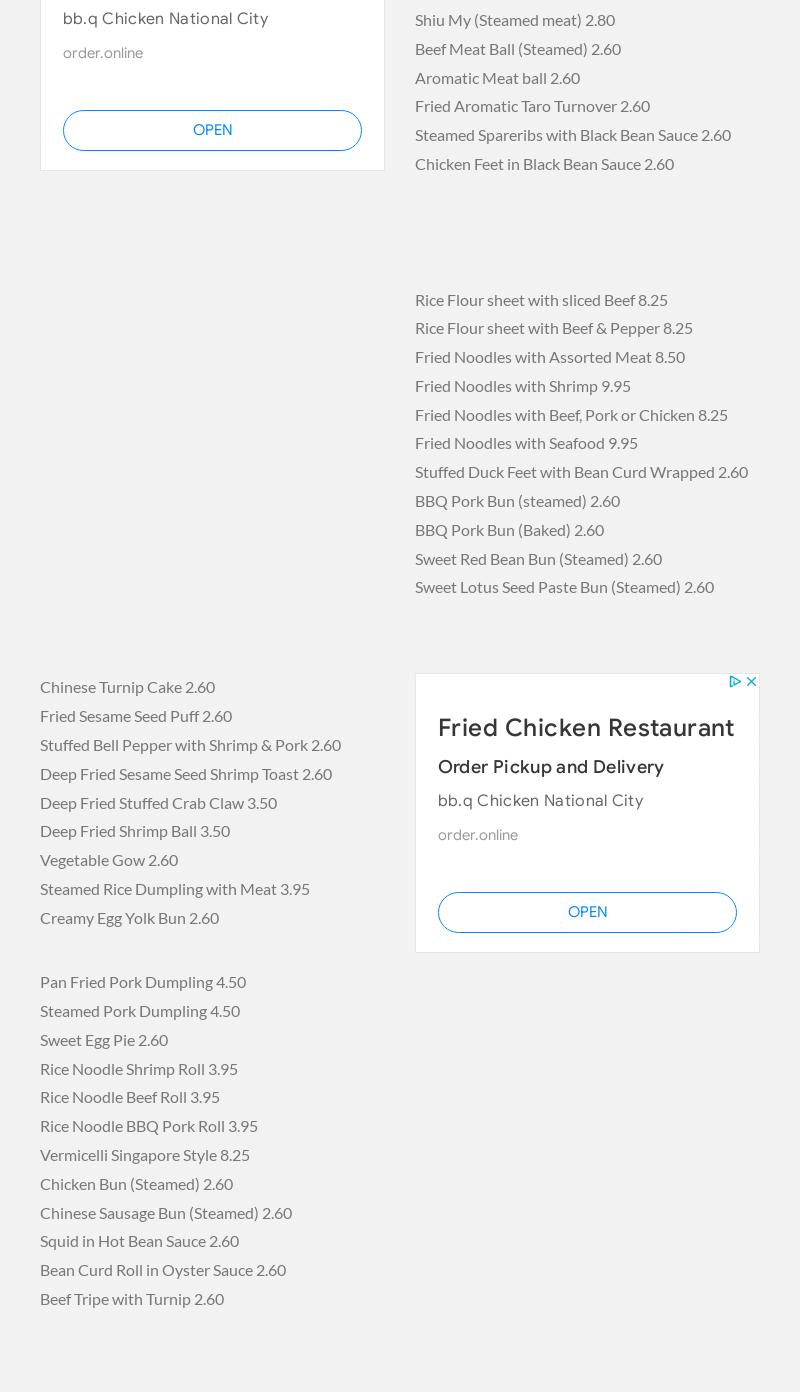Click bb.q Chicken National City in the upper ad
800x1392 pixels.
coord(165,19)
